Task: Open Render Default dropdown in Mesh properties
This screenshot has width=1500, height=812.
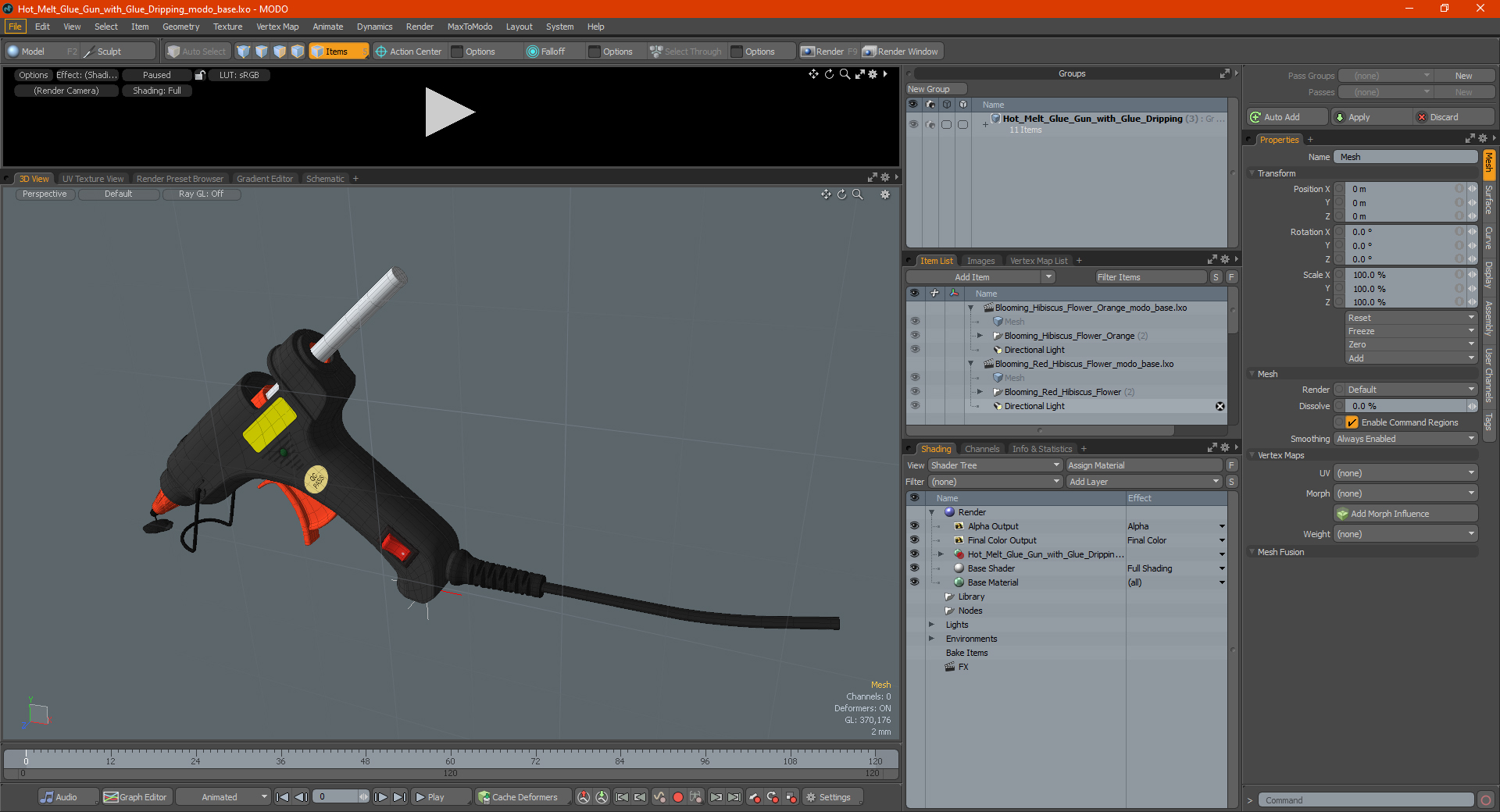Action: [x=1411, y=390]
